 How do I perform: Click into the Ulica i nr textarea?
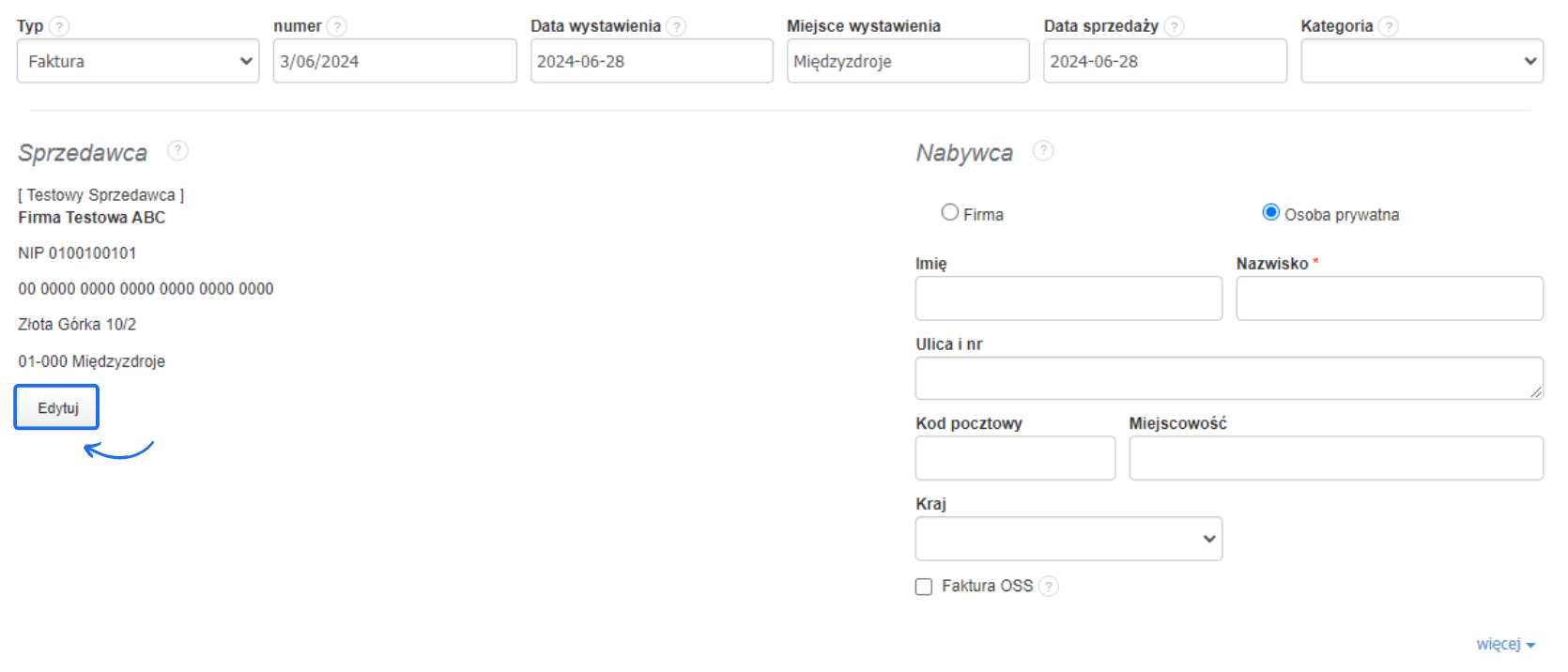(1228, 378)
